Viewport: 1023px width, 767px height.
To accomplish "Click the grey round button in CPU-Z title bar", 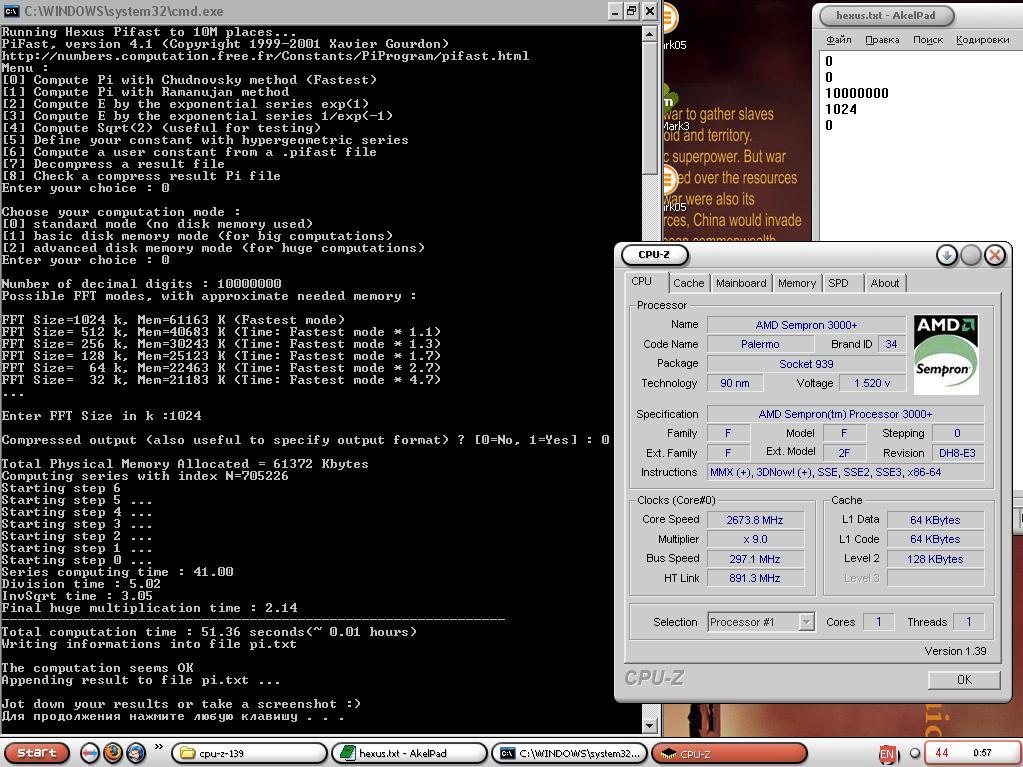I will 971,255.
